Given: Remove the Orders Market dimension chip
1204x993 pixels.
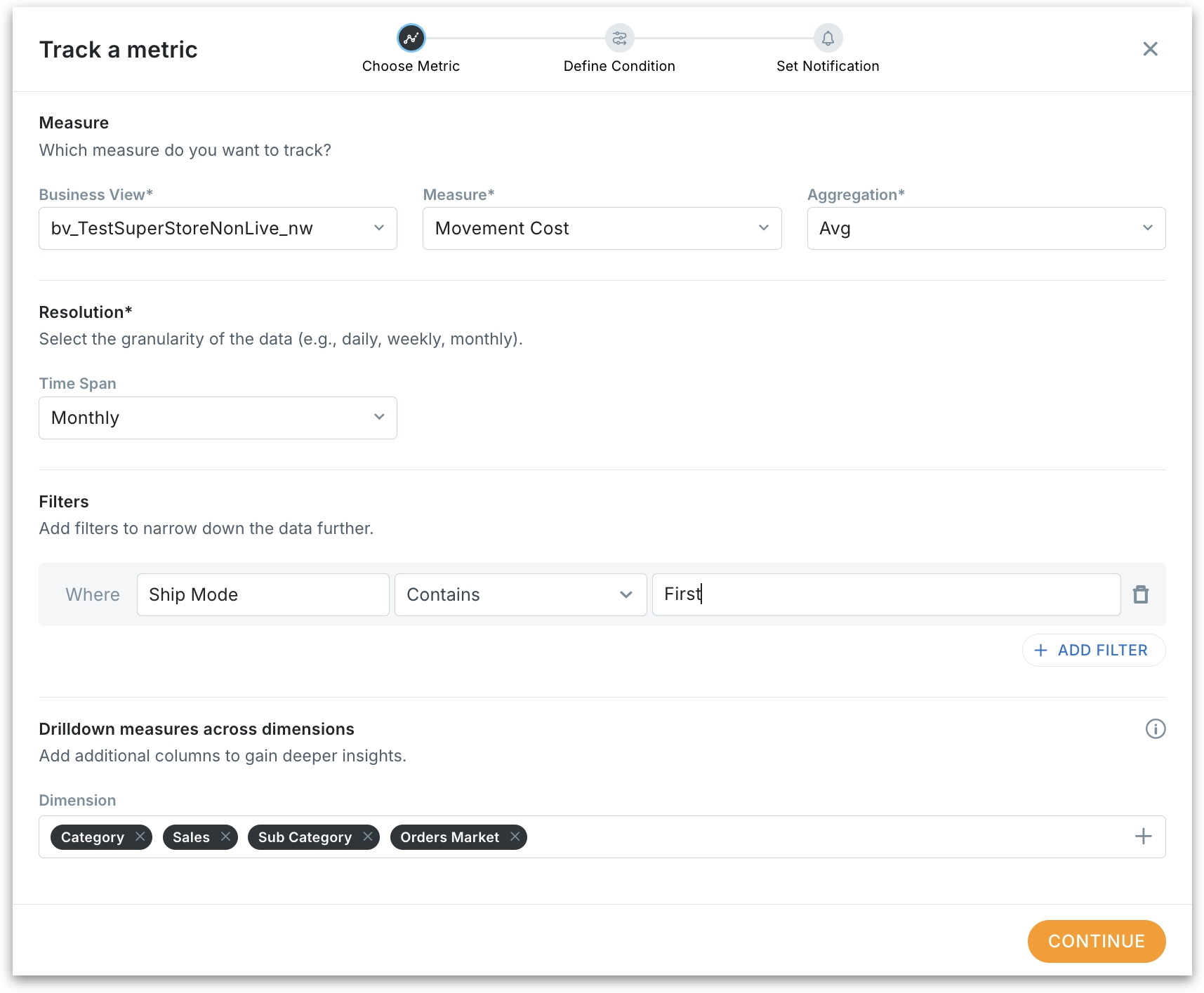Looking at the screenshot, I should (515, 837).
